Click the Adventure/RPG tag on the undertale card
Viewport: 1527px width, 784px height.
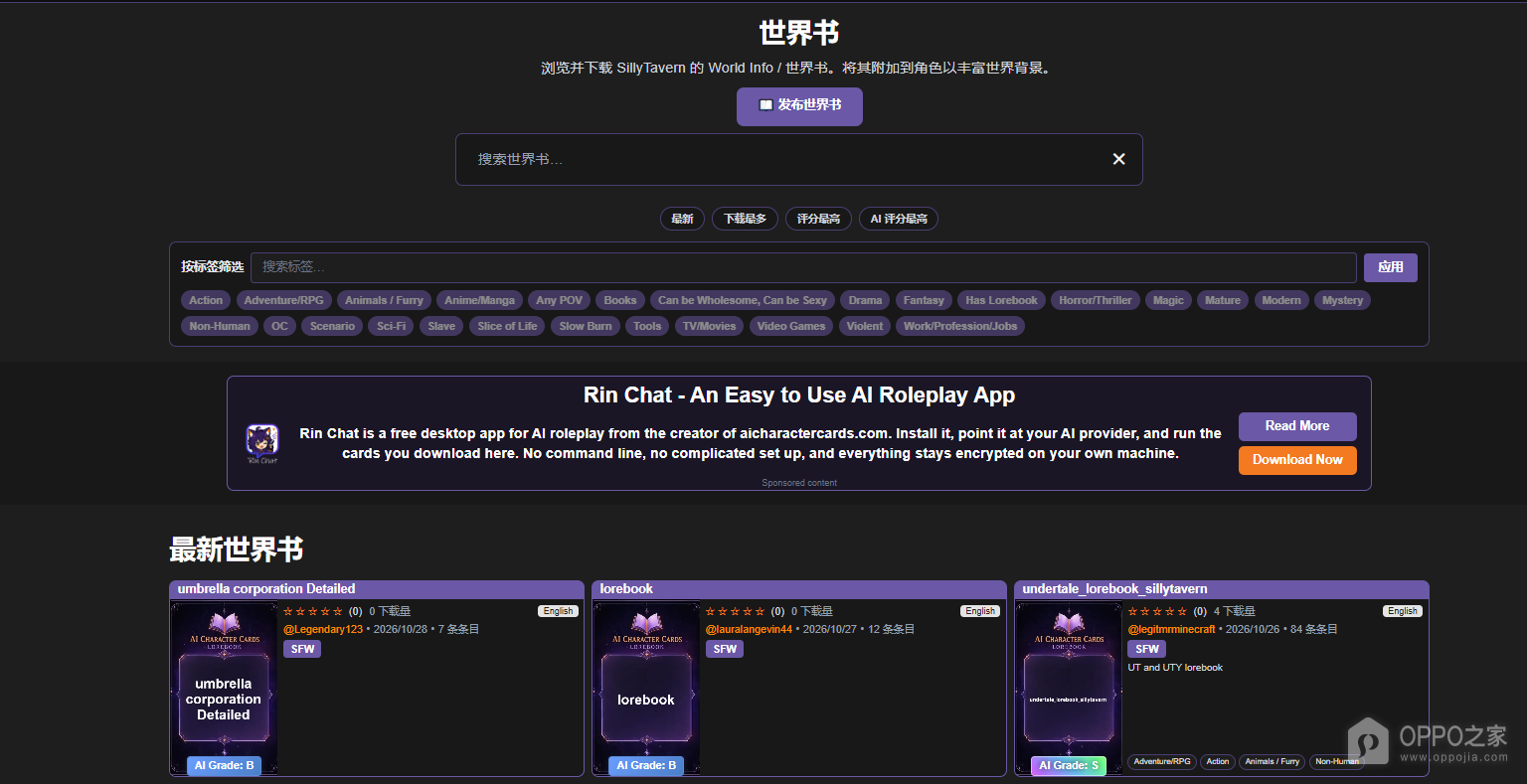[1162, 762]
